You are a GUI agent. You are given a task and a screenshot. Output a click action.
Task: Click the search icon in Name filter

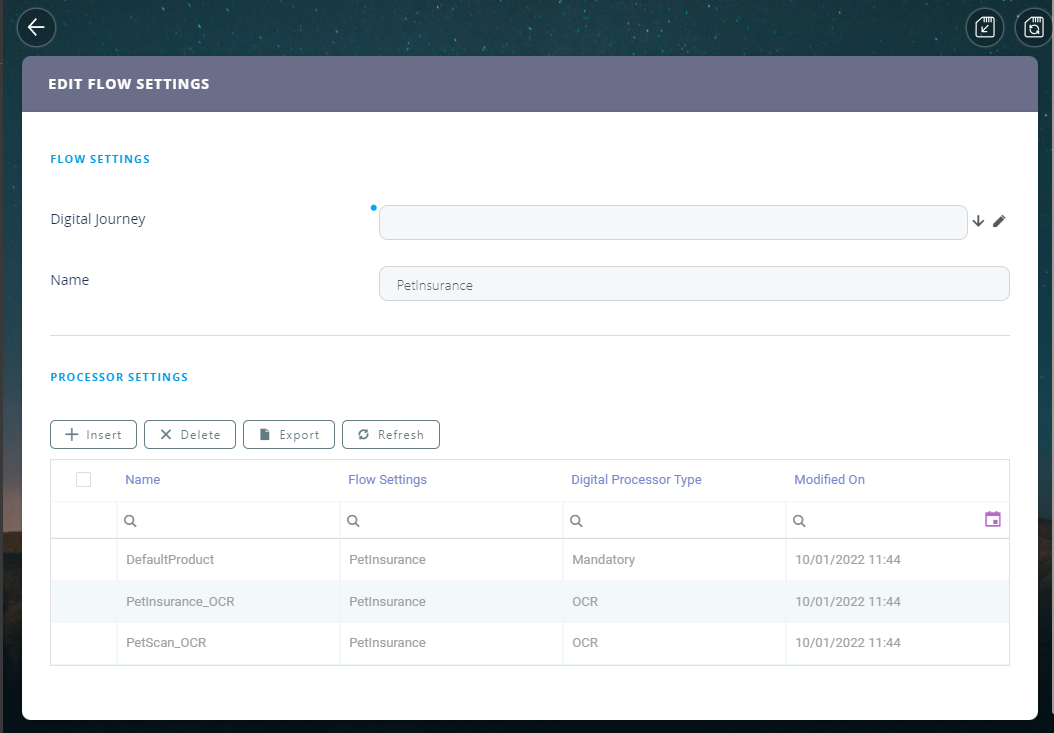point(130,521)
